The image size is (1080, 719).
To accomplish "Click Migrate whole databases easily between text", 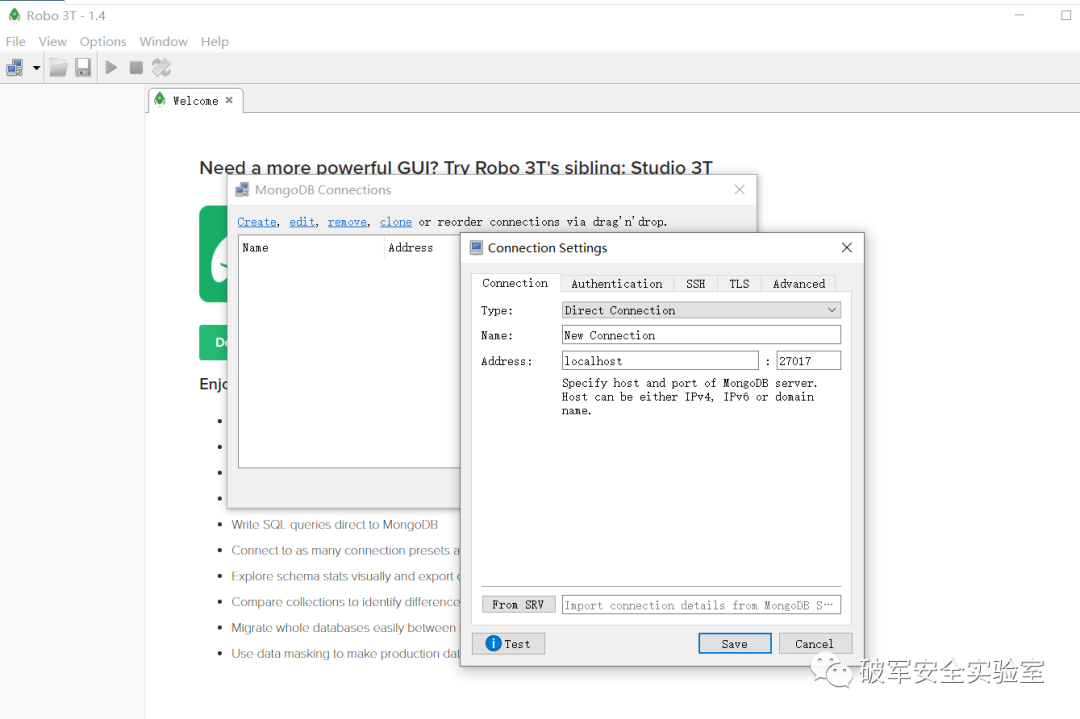I will point(343,628).
